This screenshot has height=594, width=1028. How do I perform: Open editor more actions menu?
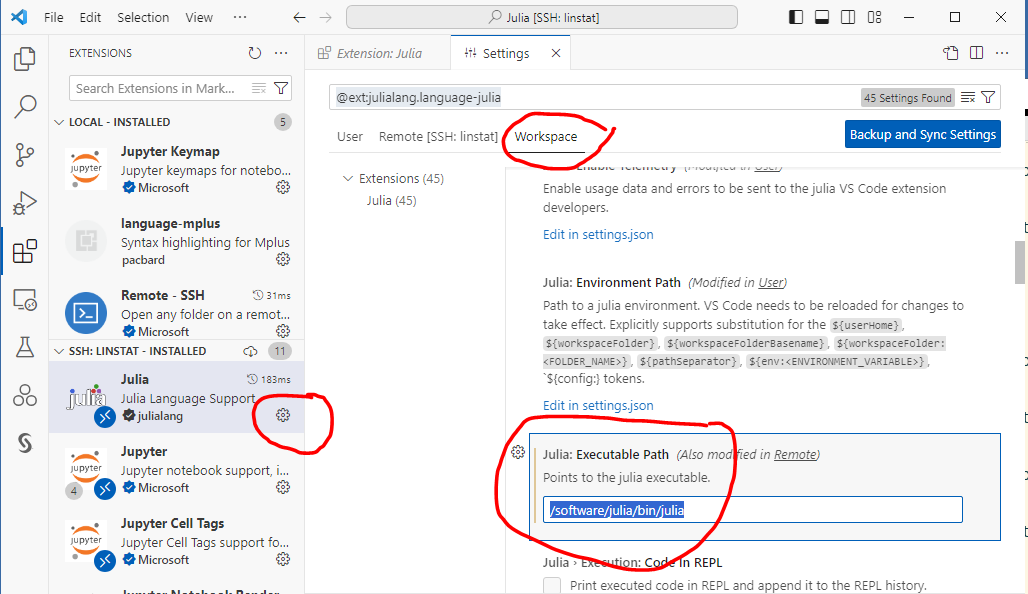(1002, 53)
